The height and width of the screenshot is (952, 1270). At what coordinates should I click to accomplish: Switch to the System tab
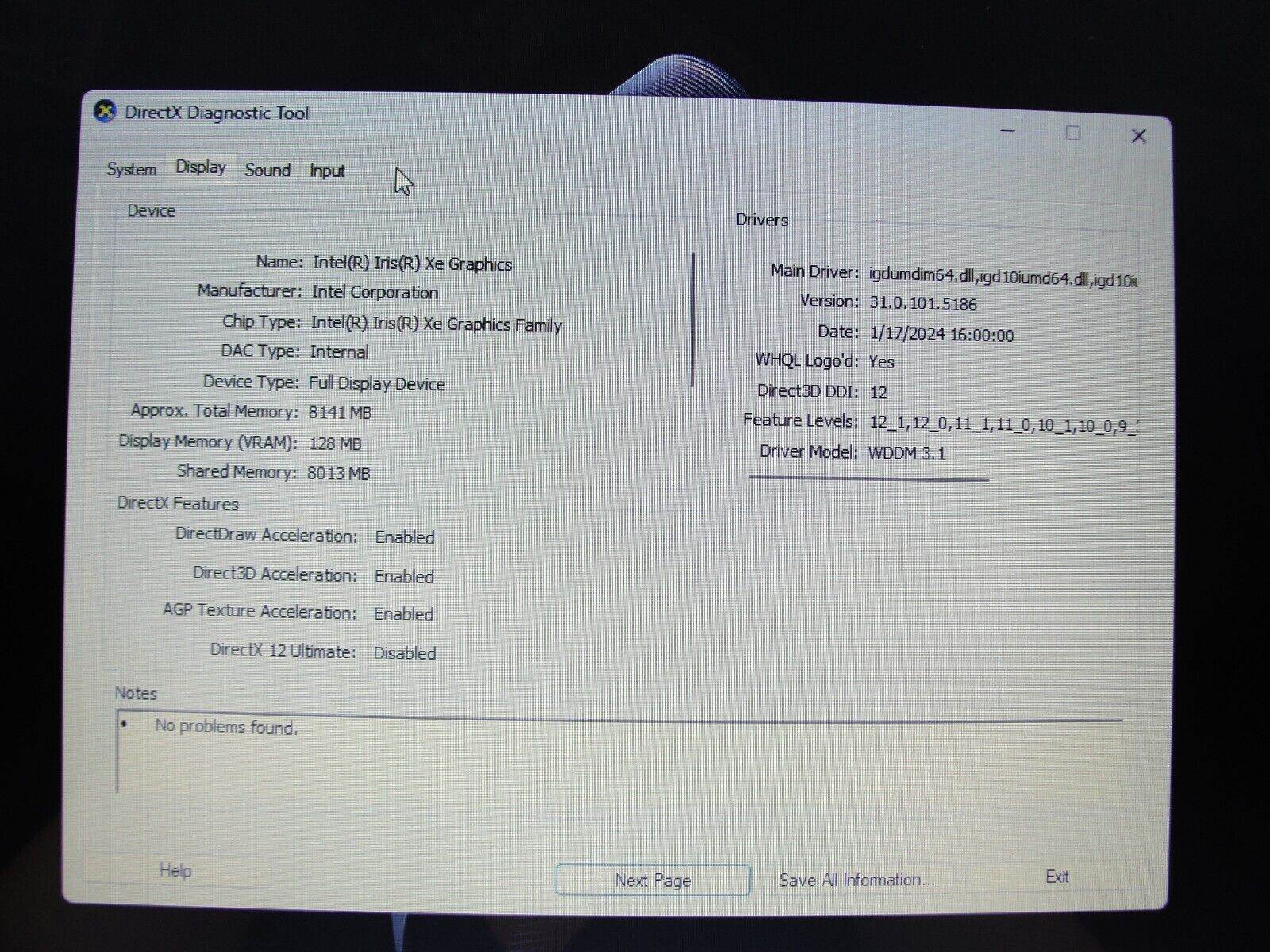coord(132,169)
